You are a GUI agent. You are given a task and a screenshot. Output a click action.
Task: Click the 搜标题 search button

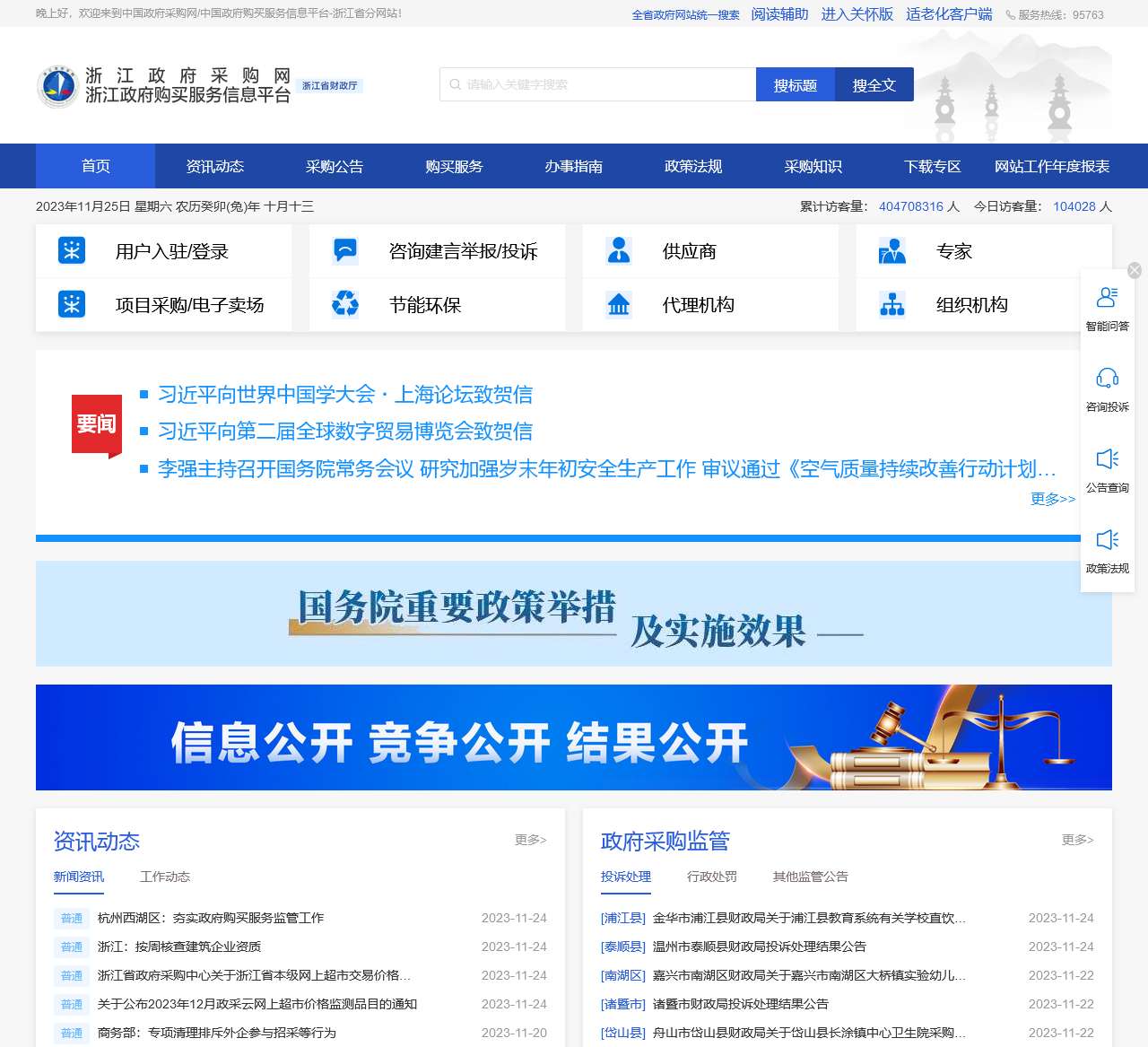(x=796, y=84)
